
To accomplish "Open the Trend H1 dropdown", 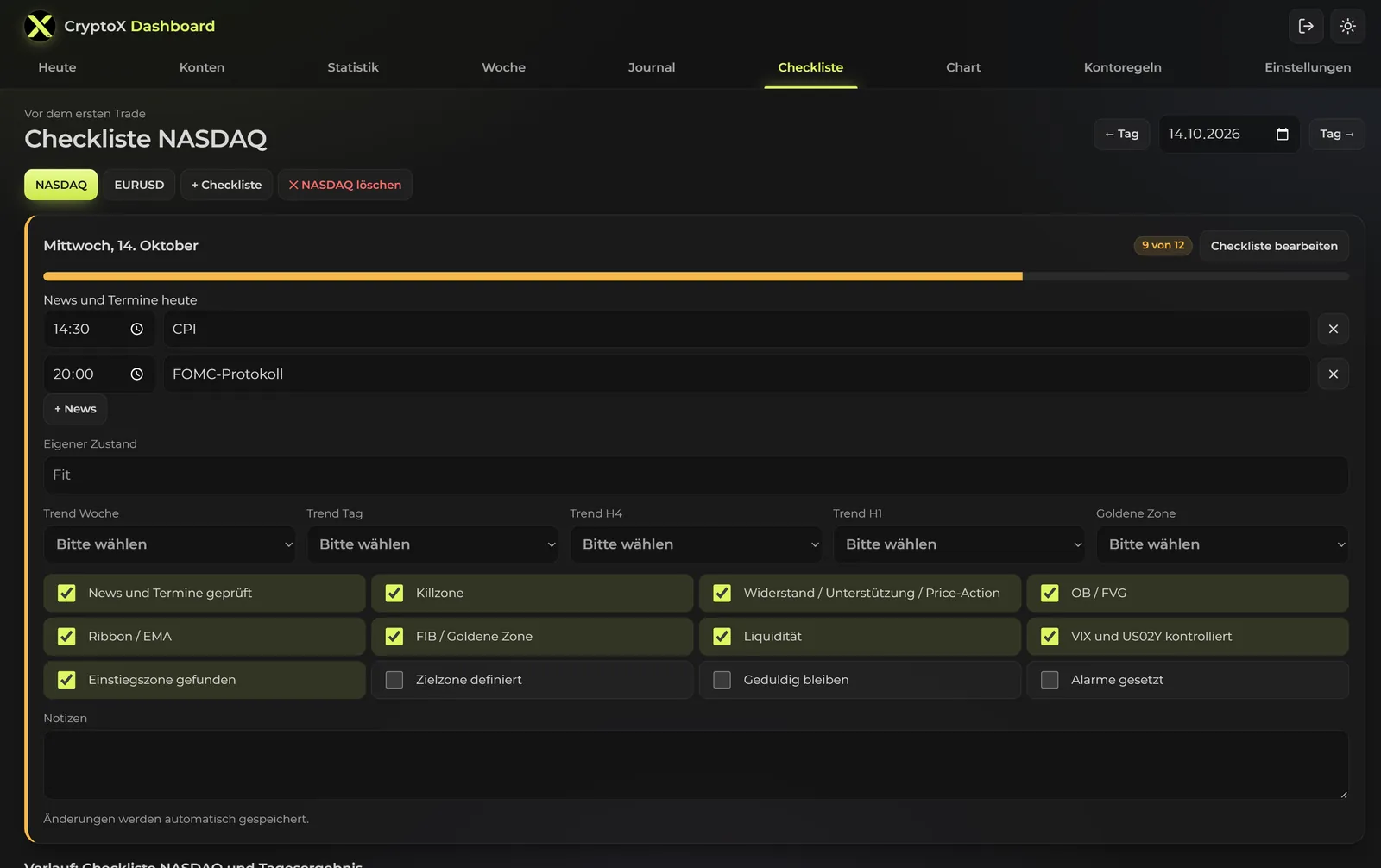I will click(x=960, y=544).
